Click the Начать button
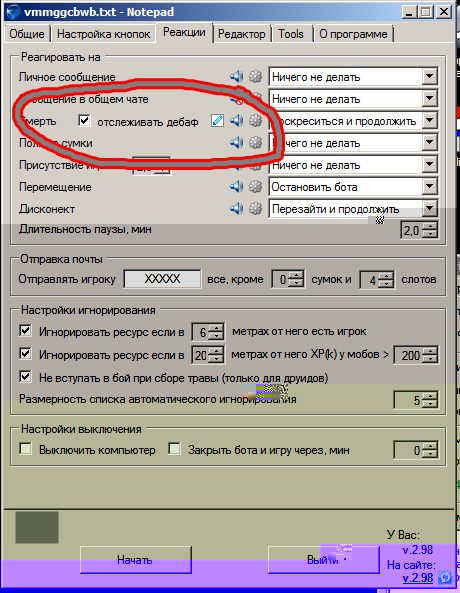This screenshot has width=460, height=593. (x=136, y=560)
